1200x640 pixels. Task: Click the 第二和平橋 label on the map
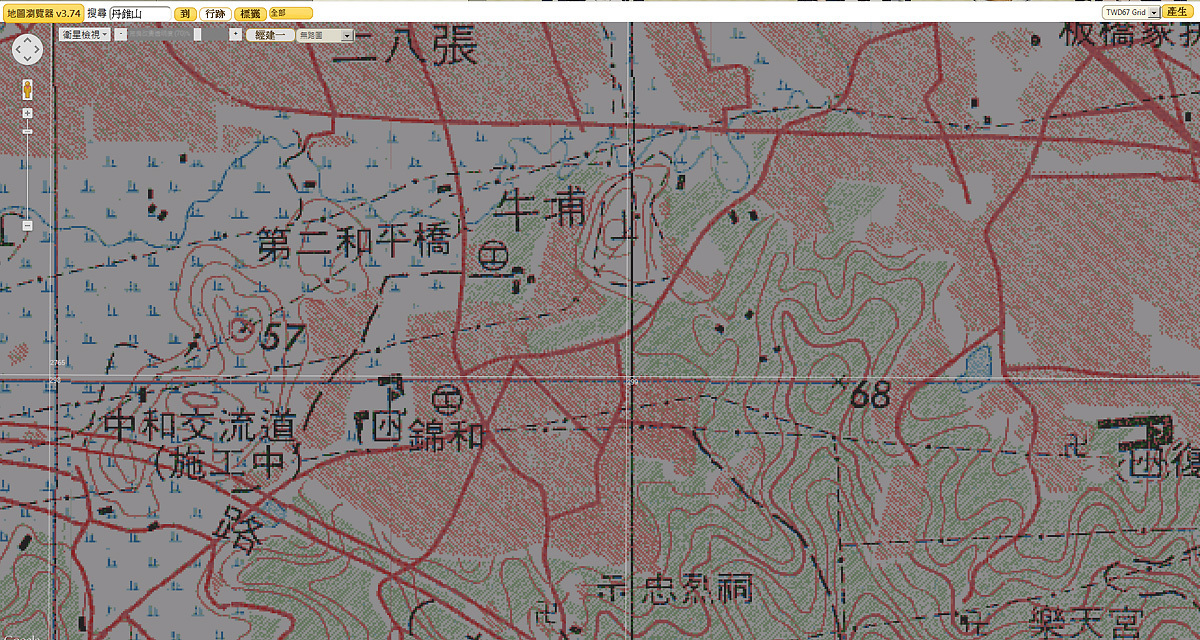tap(356, 244)
